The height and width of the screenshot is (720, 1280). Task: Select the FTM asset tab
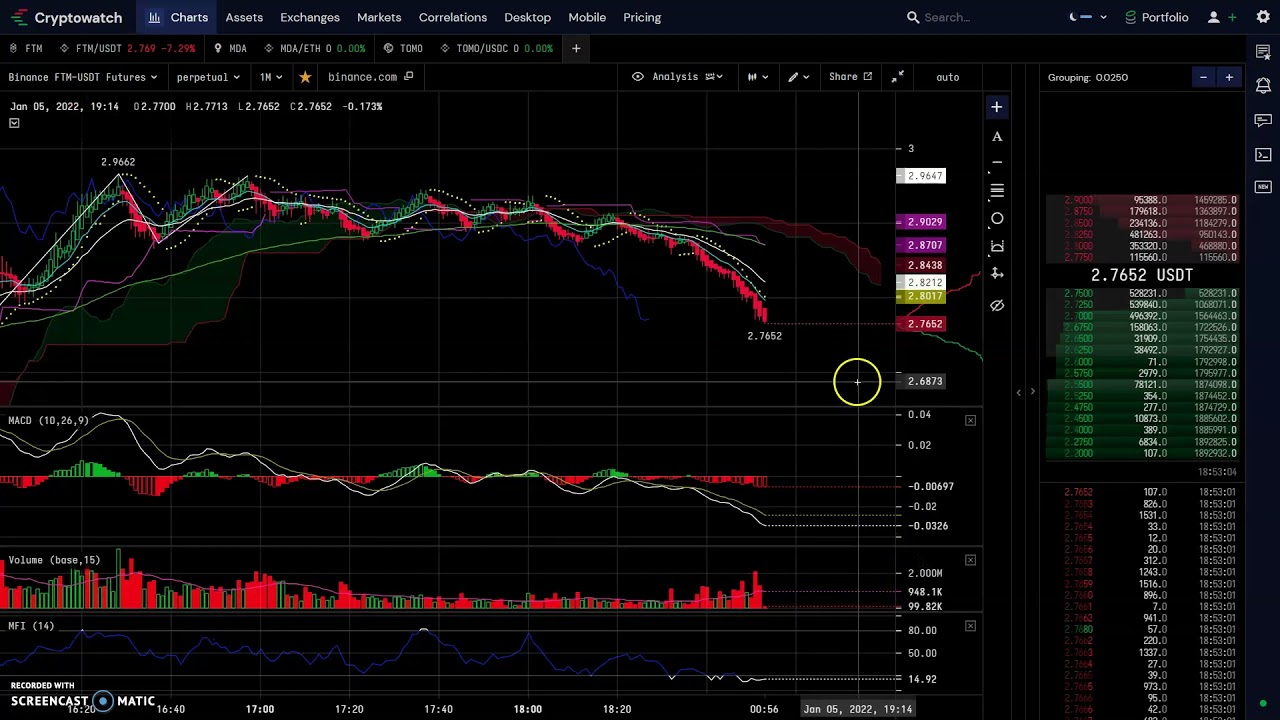pyautogui.click(x=27, y=48)
